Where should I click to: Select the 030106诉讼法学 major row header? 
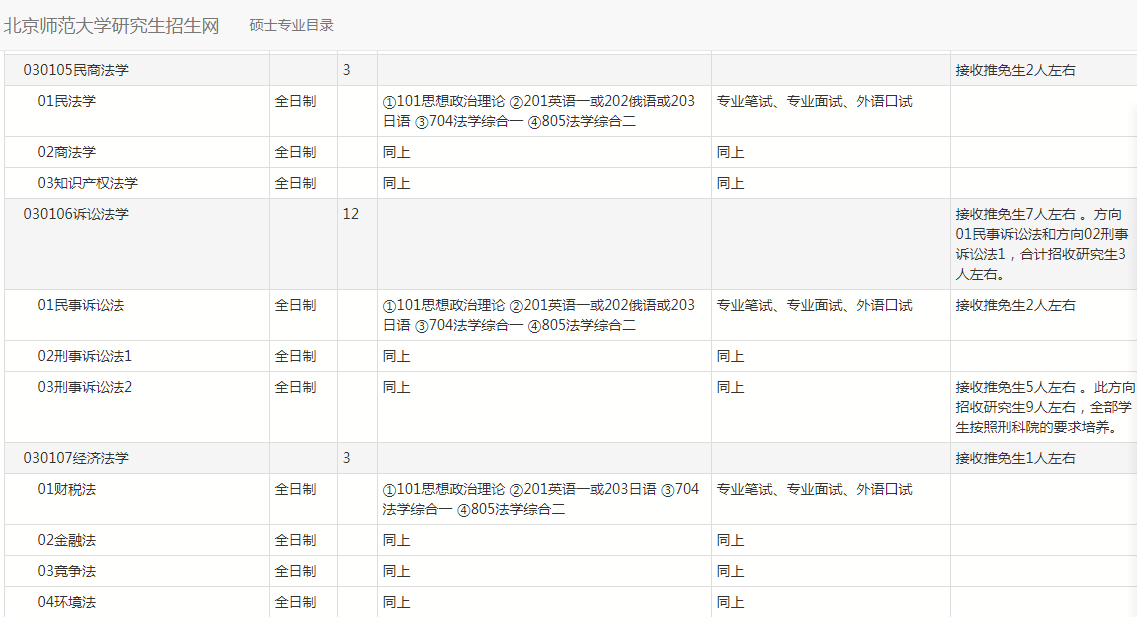click(76, 214)
